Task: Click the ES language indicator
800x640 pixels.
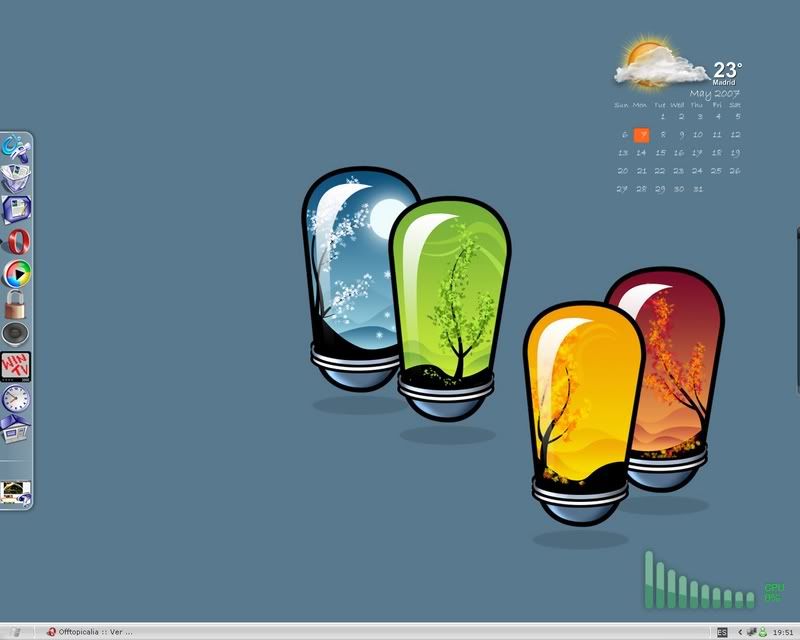Action: tap(721, 632)
